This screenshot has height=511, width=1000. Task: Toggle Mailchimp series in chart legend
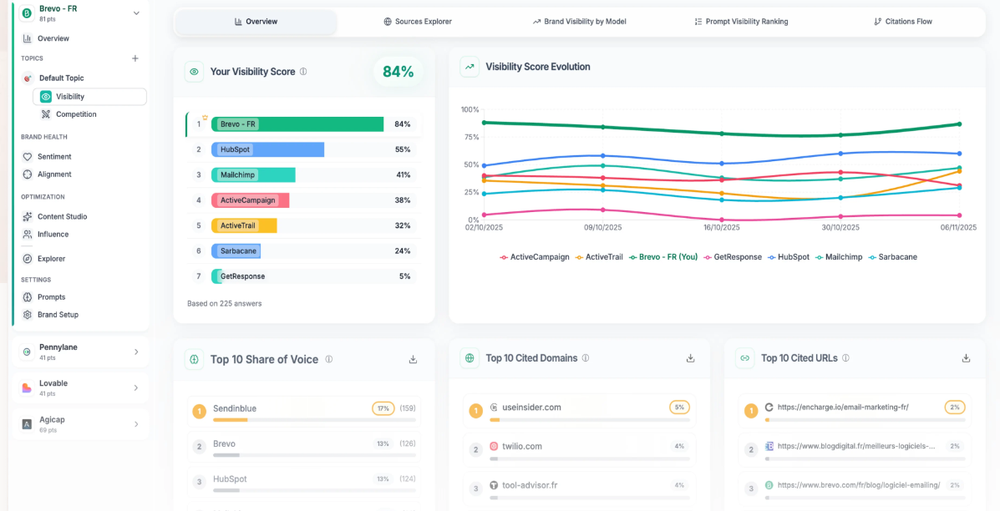(838, 256)
